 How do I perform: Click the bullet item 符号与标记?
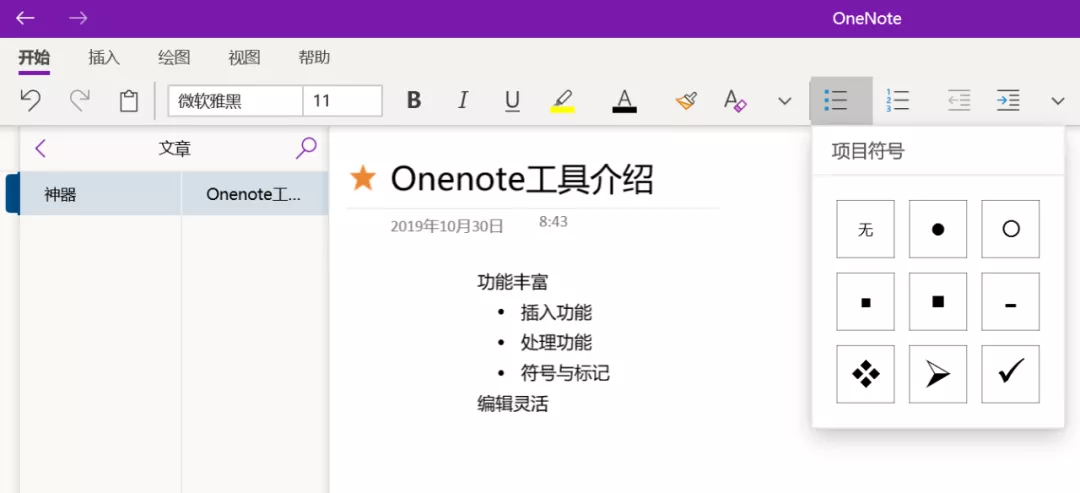click(x=565, y=373)
